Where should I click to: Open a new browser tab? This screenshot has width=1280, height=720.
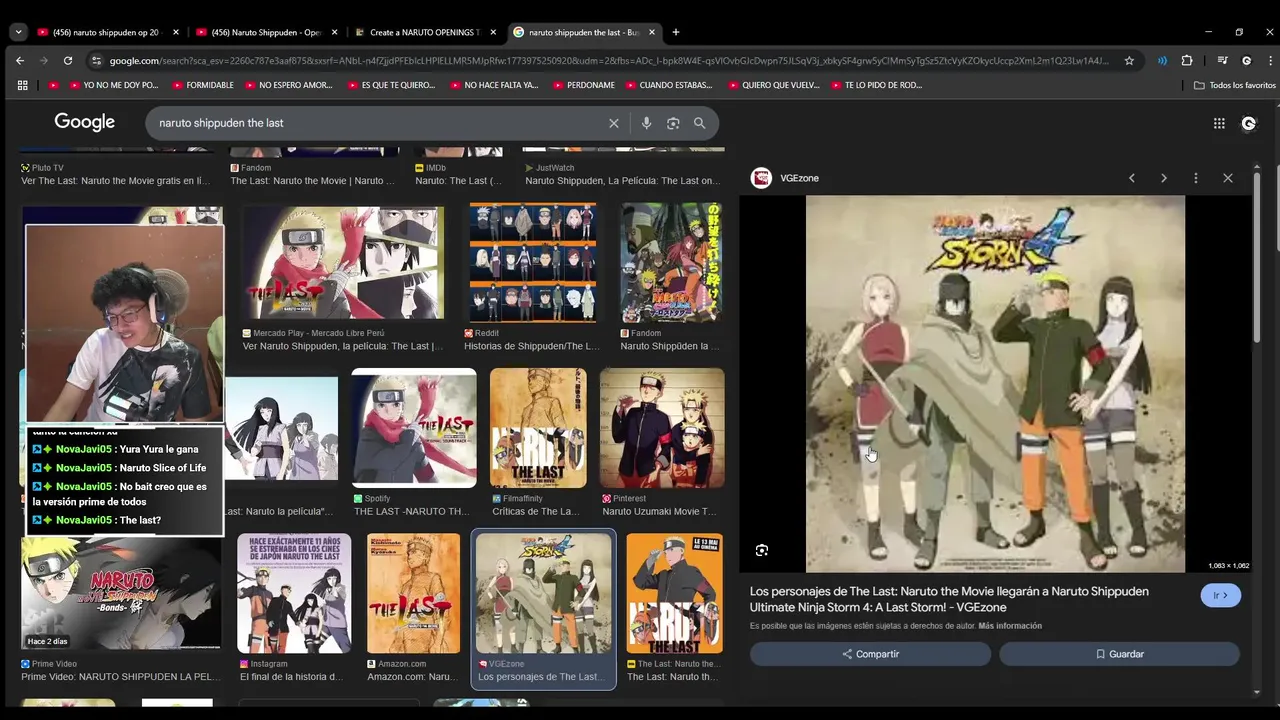pyautogui.click(x=676, y=32)
